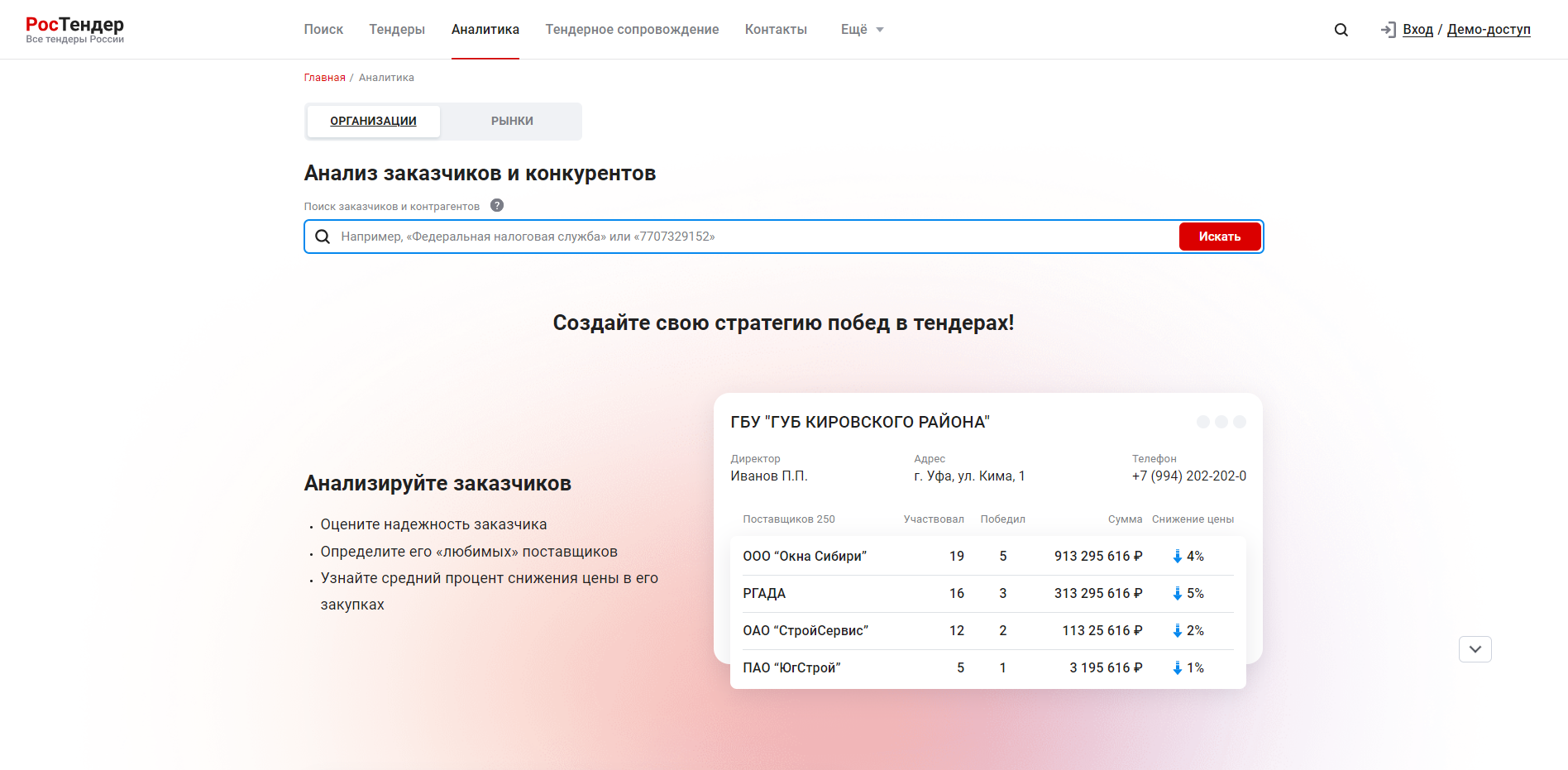This screenshot has height=770, width=1568.
Task: Click the Аналитика breadcrumb text
Action: pyautogui.click(x=386, y=78)
